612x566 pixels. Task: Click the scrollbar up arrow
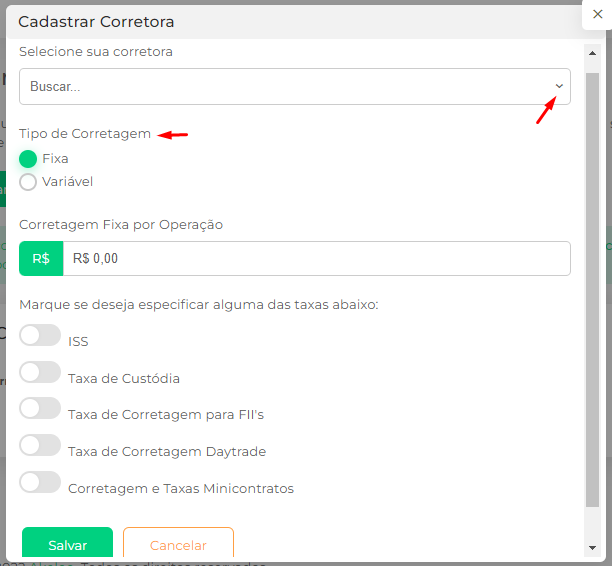click(592, 53)
